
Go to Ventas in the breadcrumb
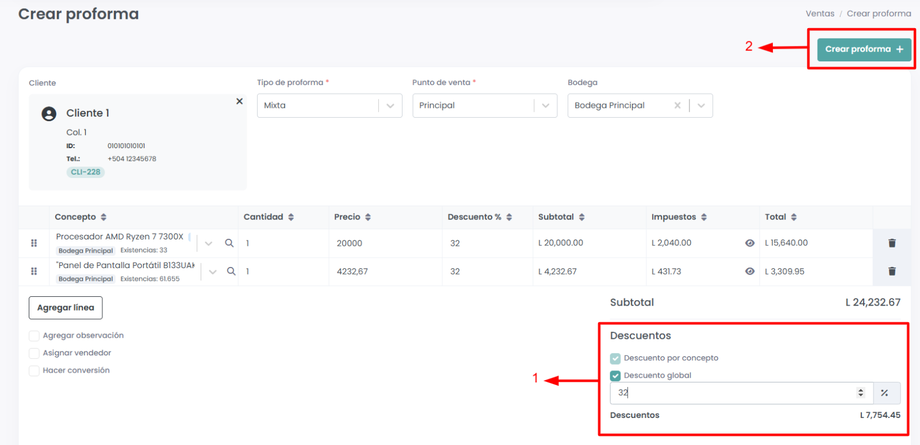[x=820, y=14]
